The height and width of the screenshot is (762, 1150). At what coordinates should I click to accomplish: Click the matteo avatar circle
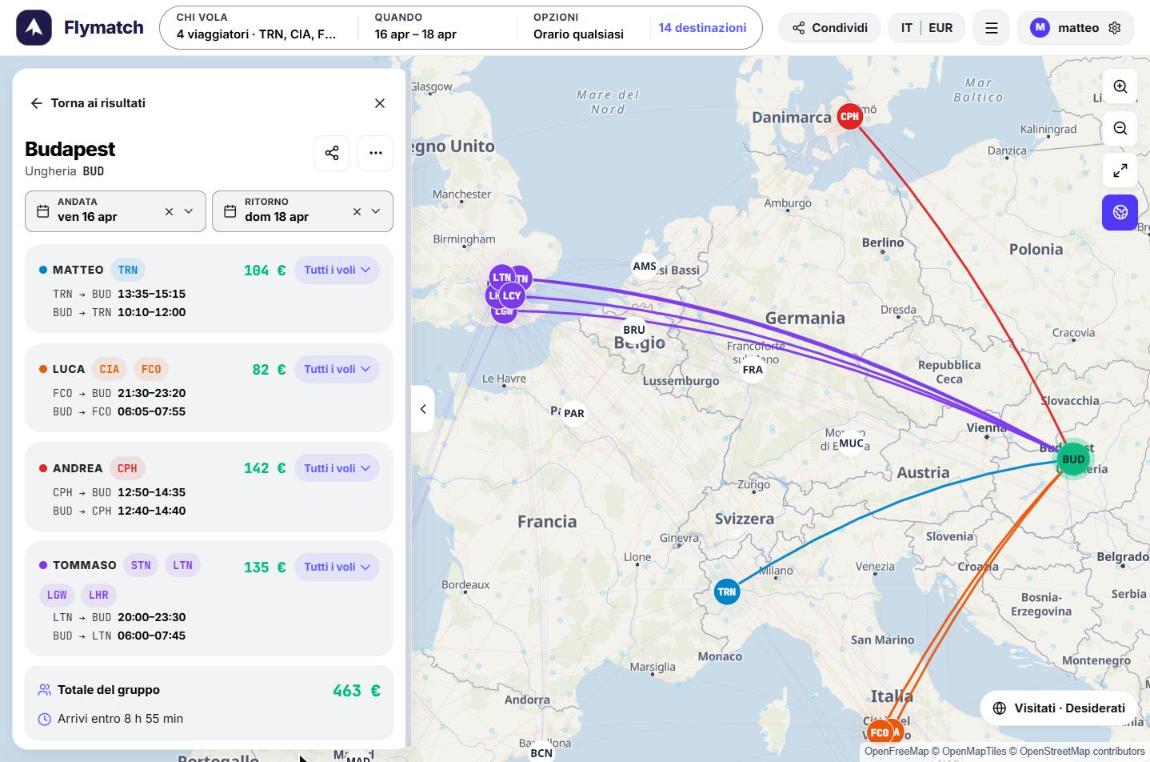tap(1039, 28)
